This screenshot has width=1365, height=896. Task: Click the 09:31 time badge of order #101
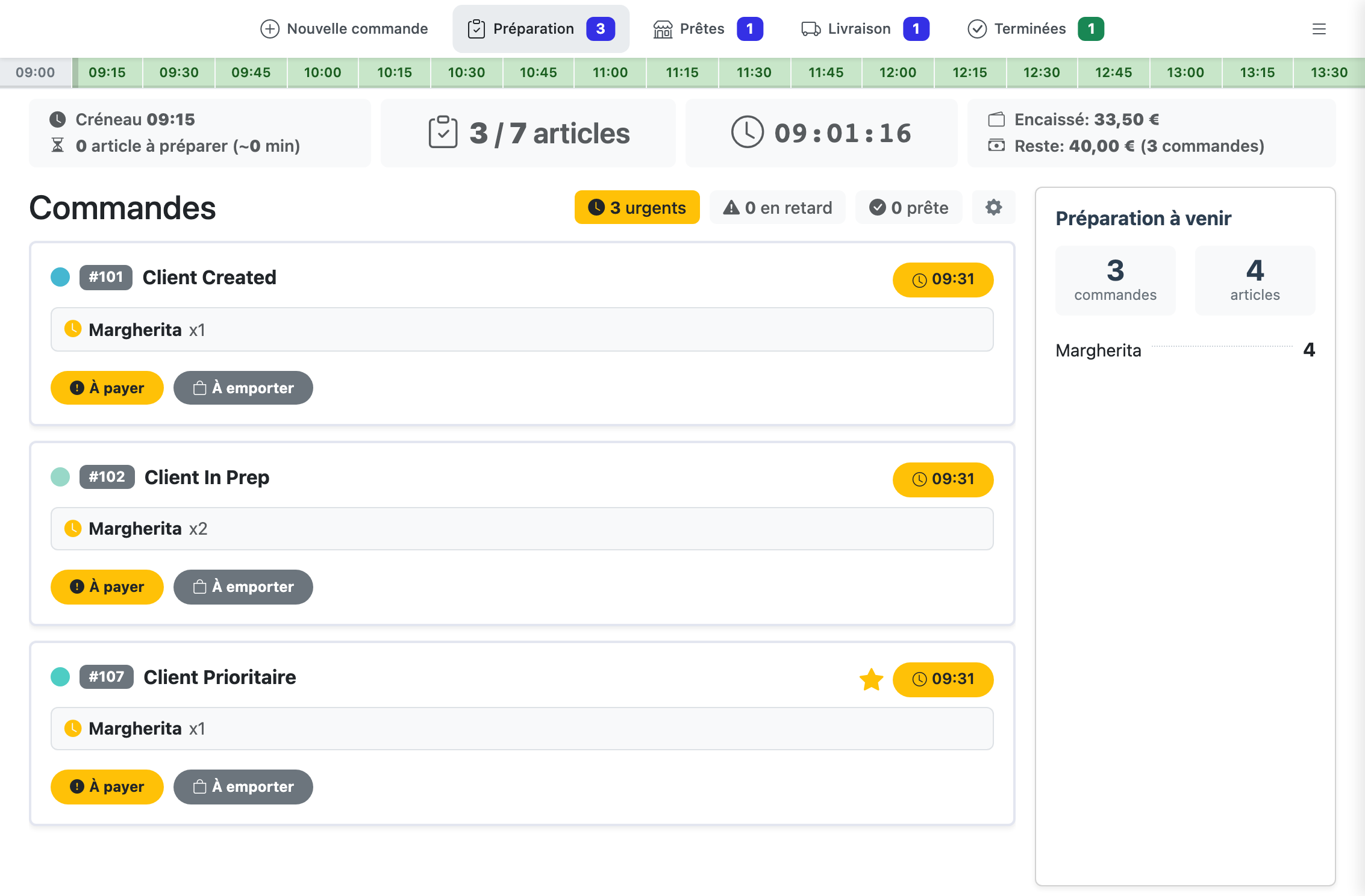tap(943, 279)
